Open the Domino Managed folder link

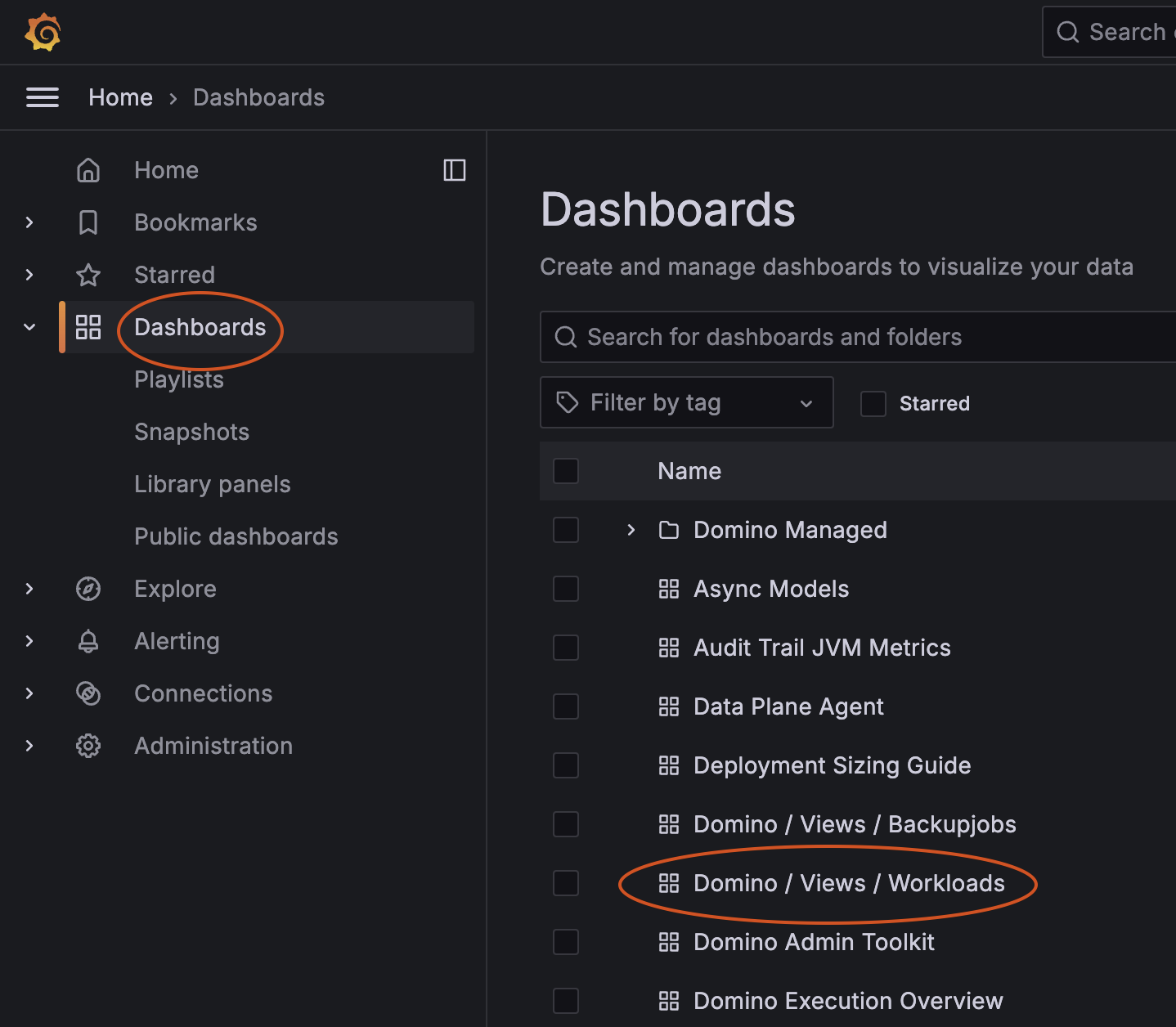pos(790,530)
